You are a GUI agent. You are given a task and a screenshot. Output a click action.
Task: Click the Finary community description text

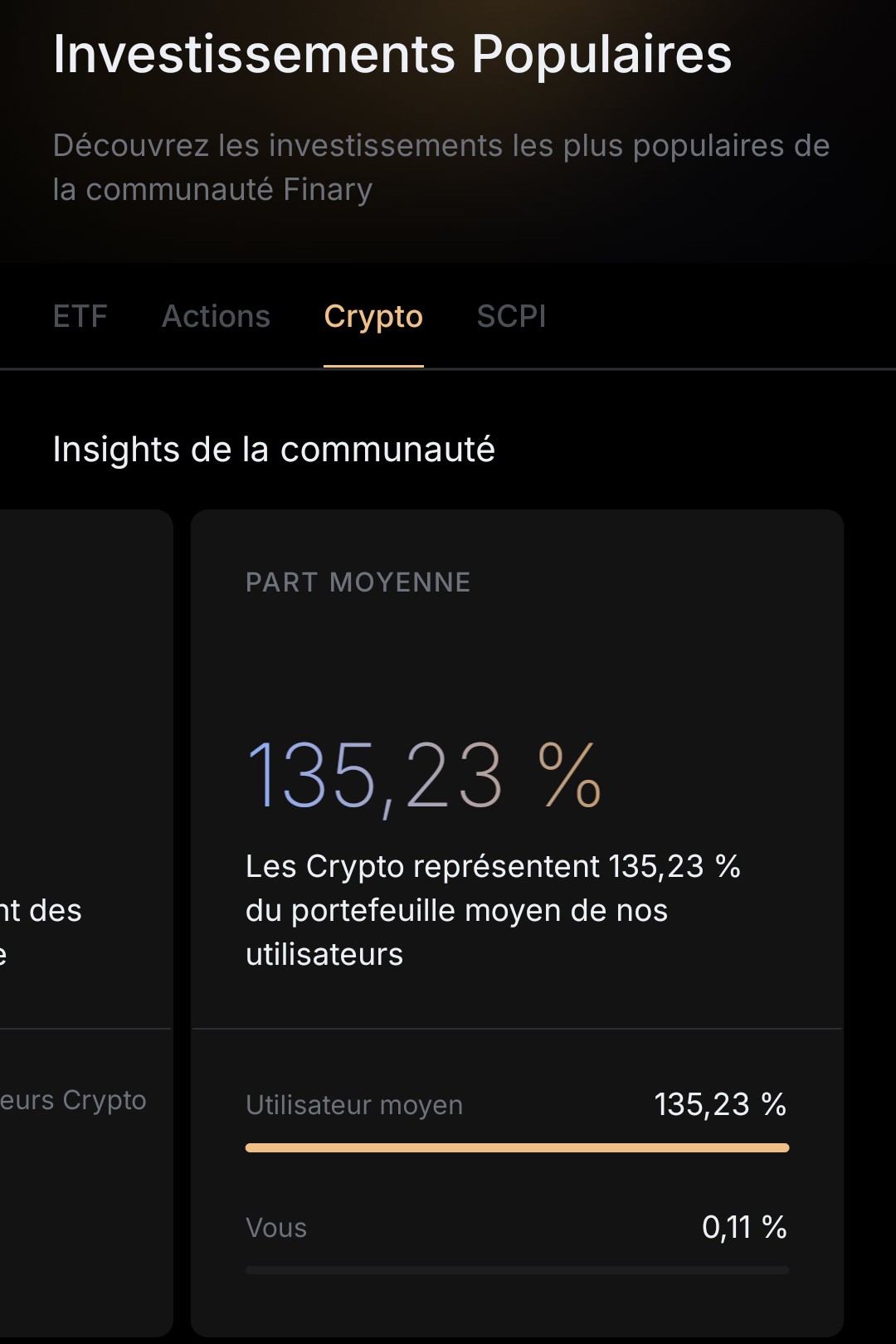pyautogui.click(x=441, y=166)
